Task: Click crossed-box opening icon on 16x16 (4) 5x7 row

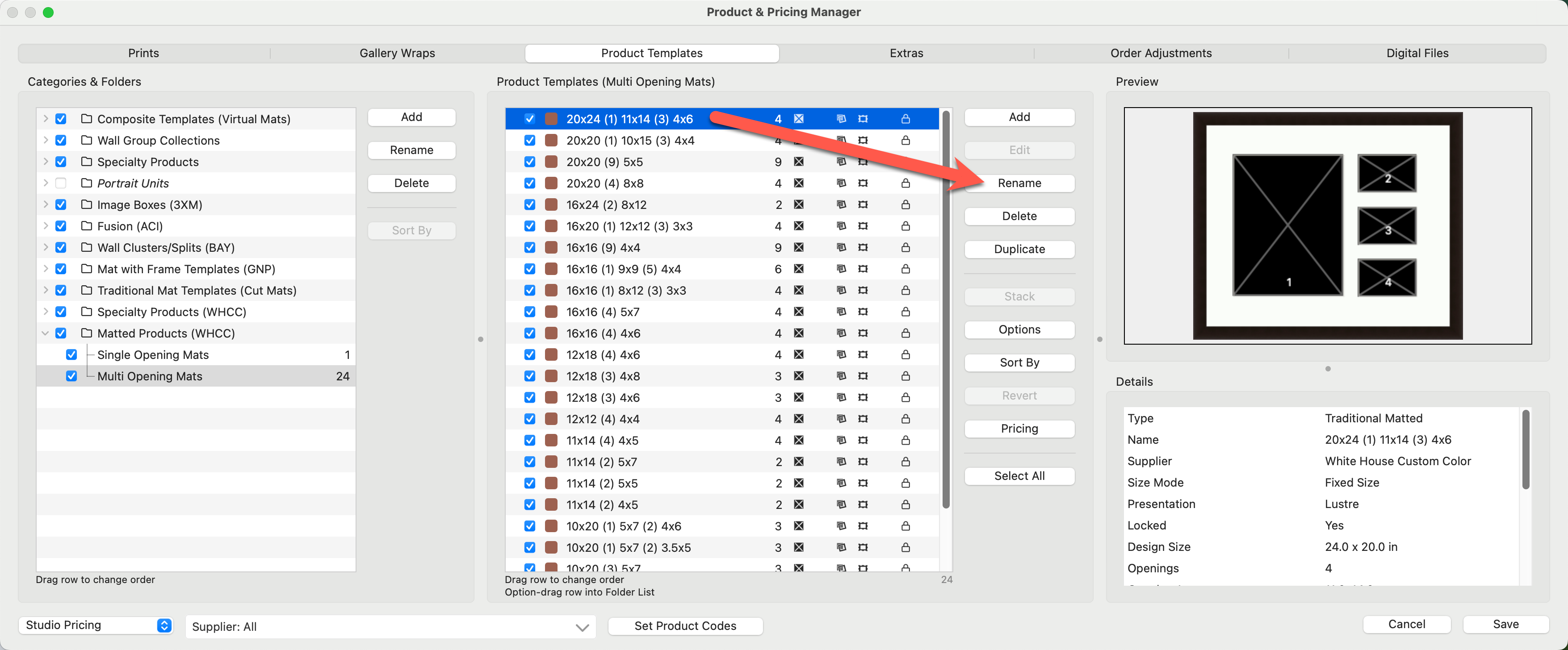Action: tap(799, 312)
